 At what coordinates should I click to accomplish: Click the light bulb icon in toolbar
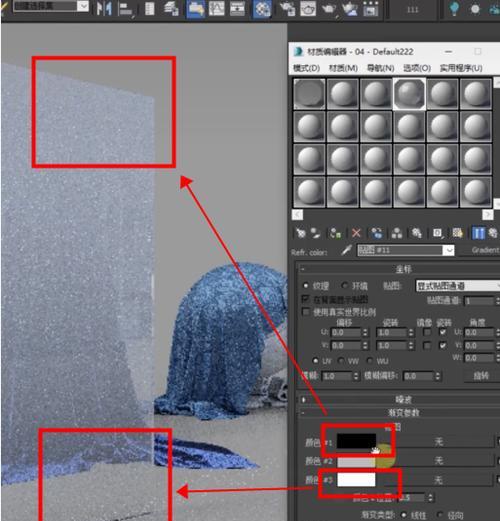coord(454,9)
